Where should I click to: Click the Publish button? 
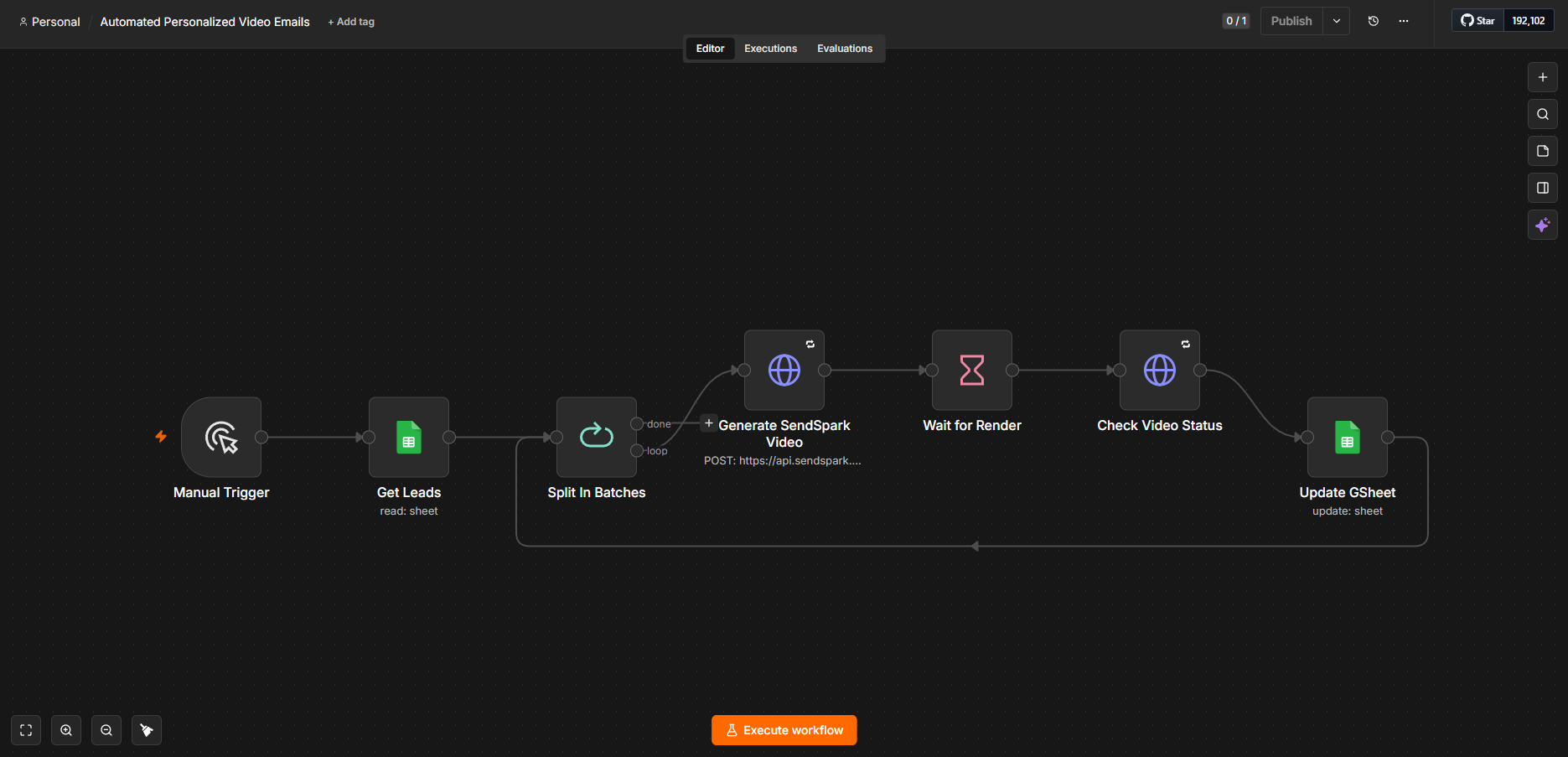(x=1291, y=21)
